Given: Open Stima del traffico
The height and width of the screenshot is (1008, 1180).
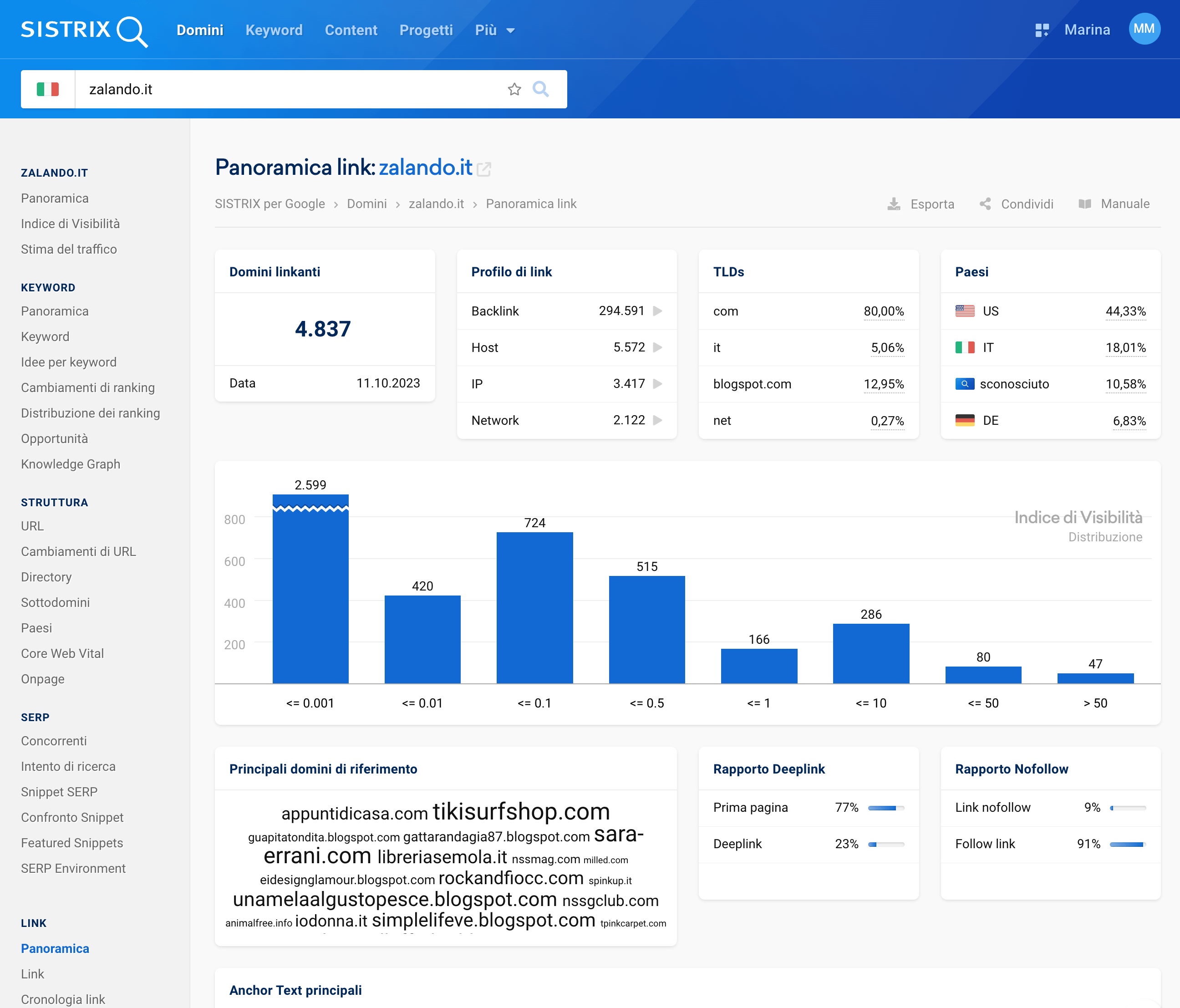Looking at the screenshot, I should pyautogui.click(x=69, y=249).
